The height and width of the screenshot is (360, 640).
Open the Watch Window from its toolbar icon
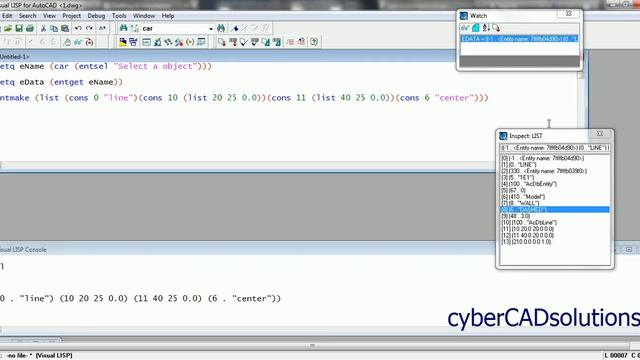(x=201, y=42)
